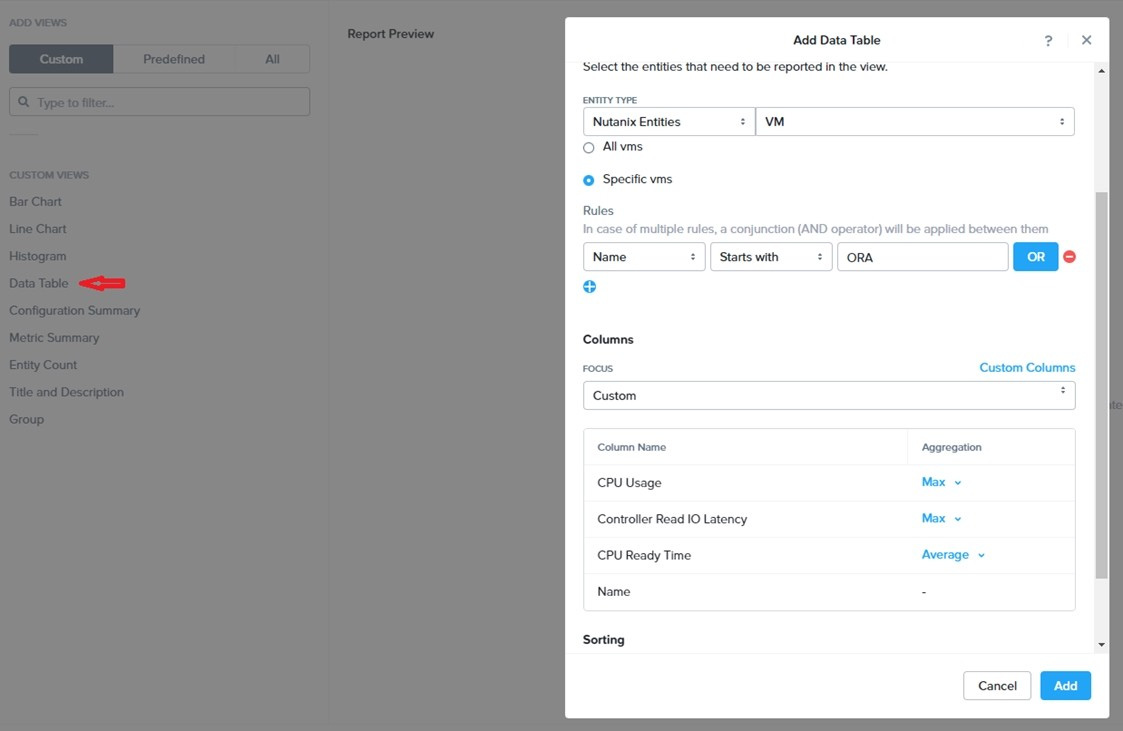Click the rule value field containing ORA
This screenshot has height=731, width=1123.
(921, 257)
